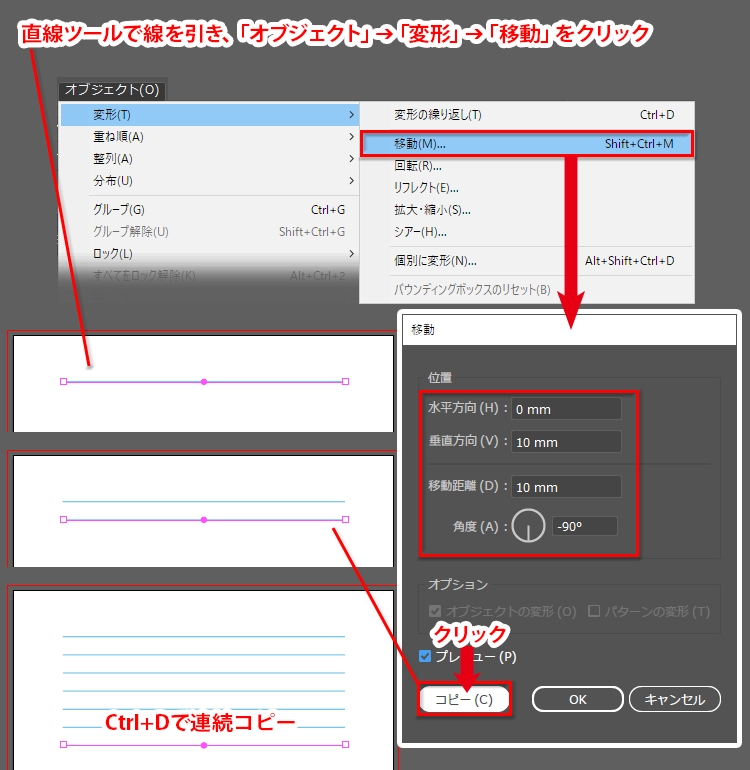Viewport: 750px width, 770px height.
Task: Expand the arrow beside 変形(T)
Action: [351, 114]
